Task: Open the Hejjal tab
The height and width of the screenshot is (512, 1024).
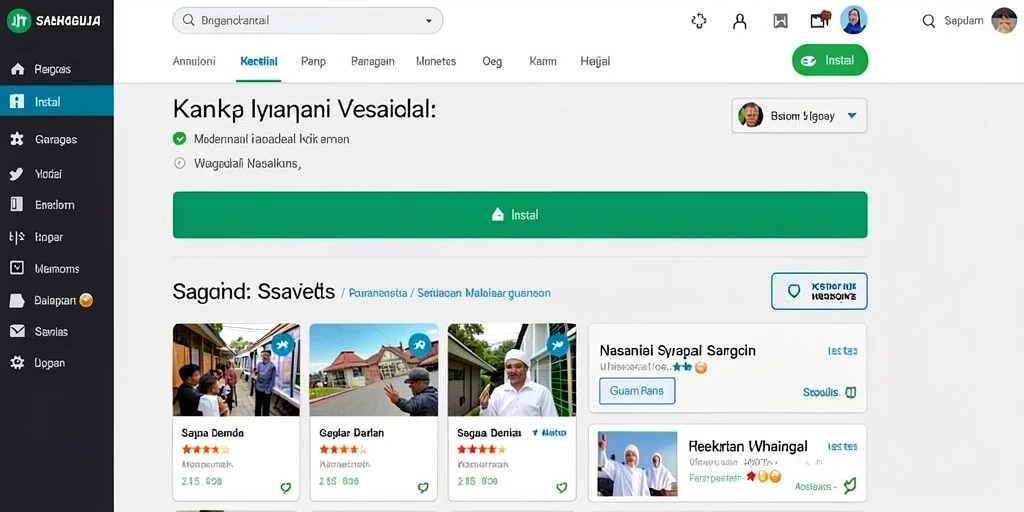Action: point(595,61)
